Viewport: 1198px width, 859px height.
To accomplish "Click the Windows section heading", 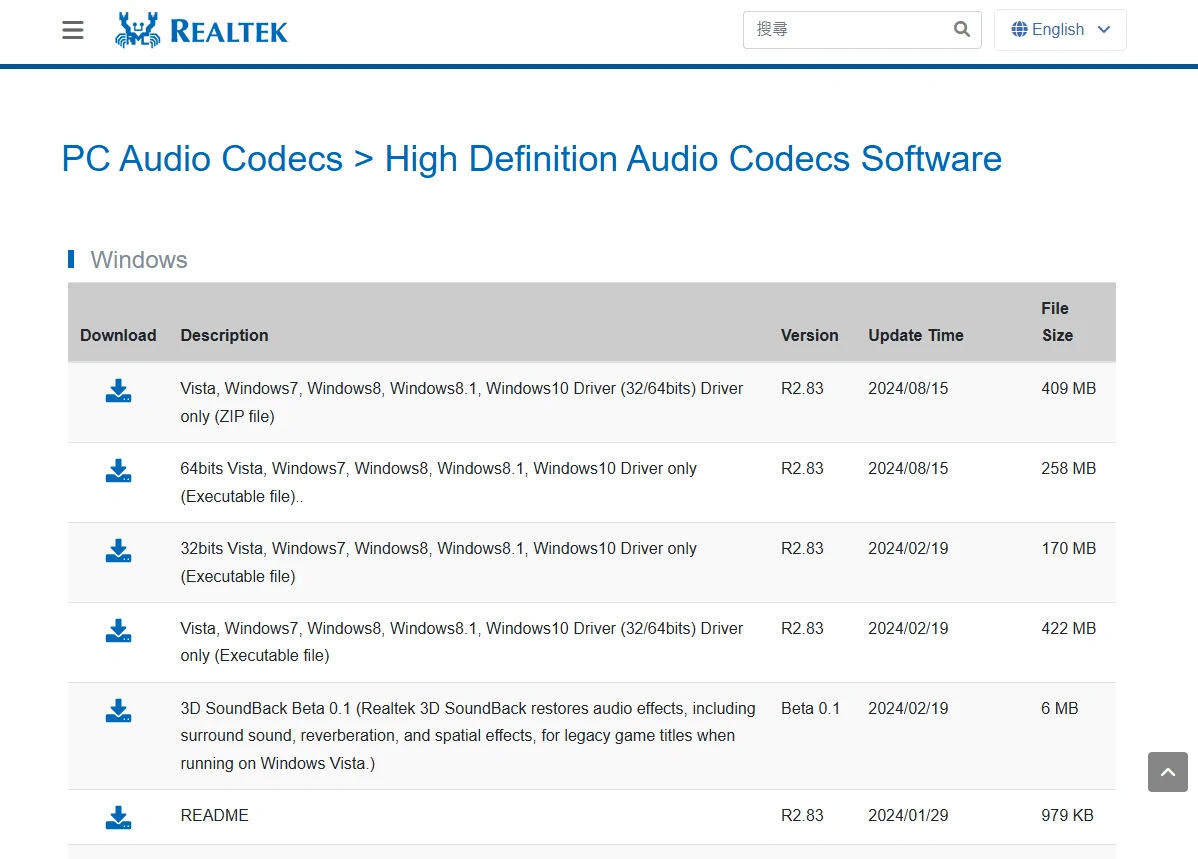I will [x=138, y=260].
